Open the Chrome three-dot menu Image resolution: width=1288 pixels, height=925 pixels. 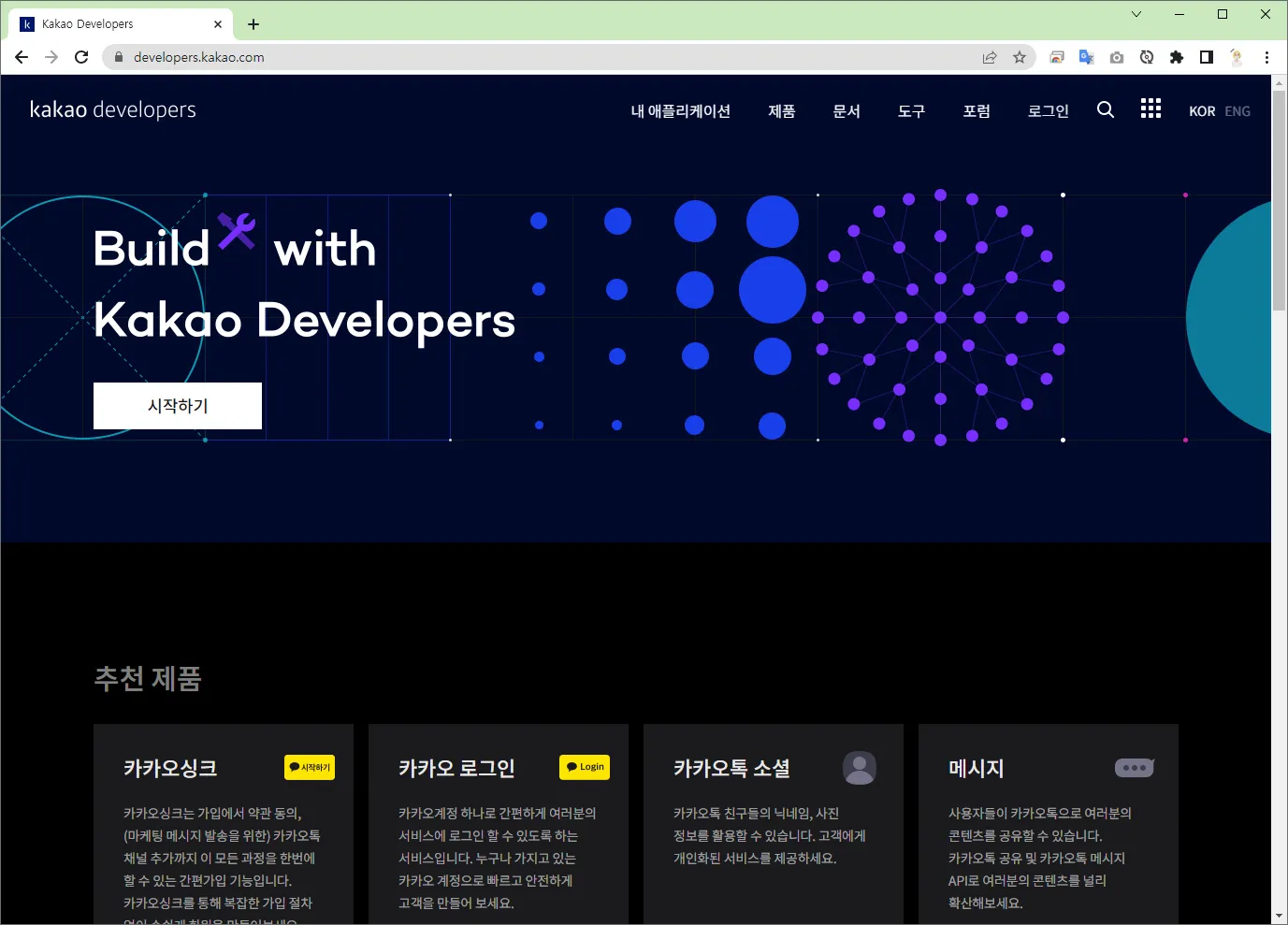click(x=1267, y=57)
